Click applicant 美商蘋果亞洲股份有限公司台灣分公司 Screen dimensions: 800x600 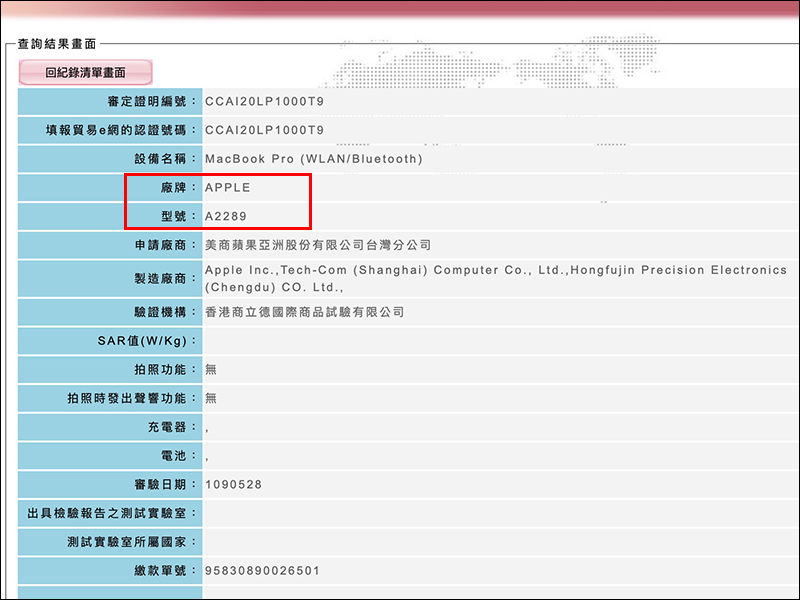pos(318,245)
